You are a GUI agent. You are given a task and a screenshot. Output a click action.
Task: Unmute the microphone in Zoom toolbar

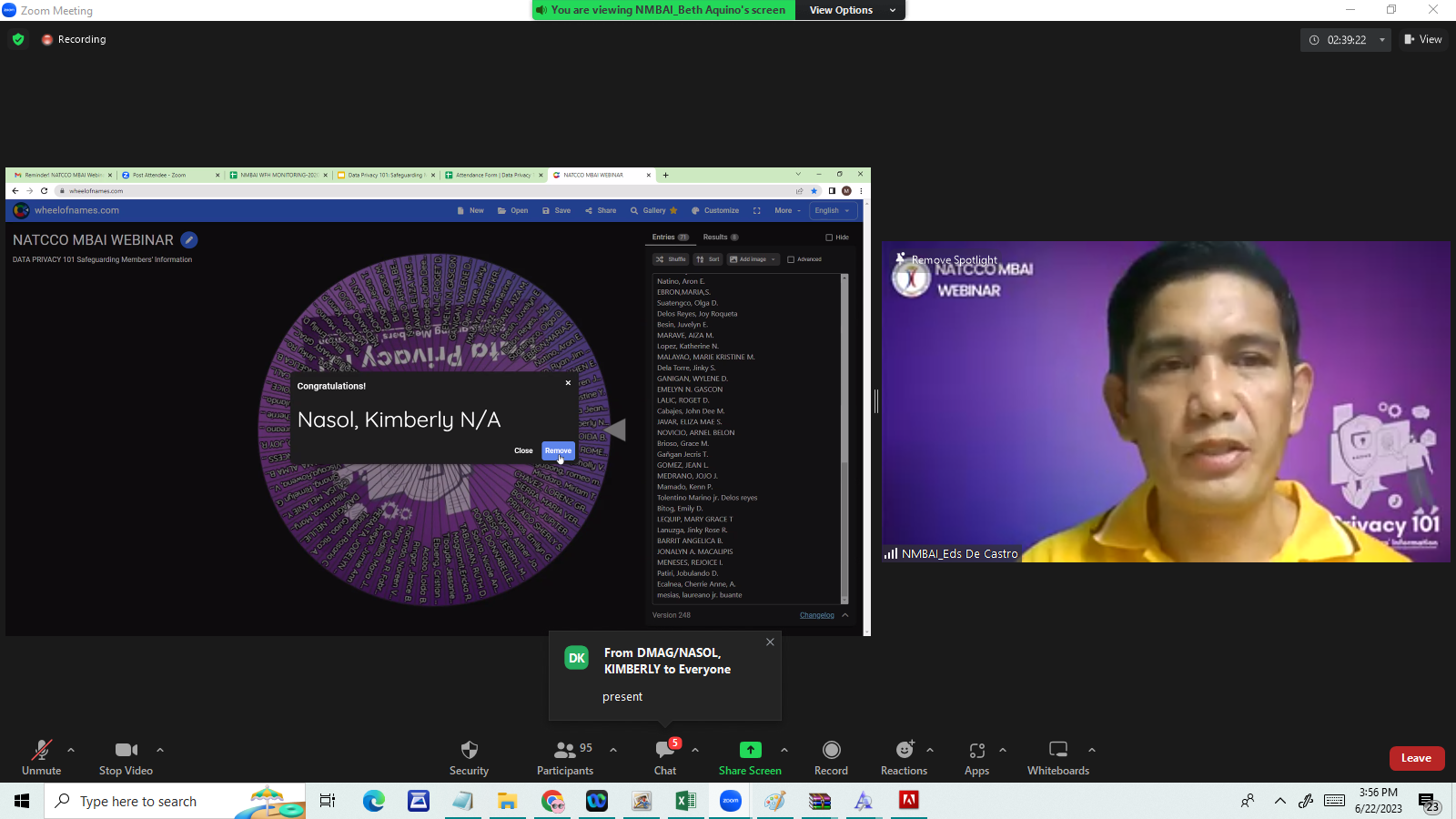42,757
